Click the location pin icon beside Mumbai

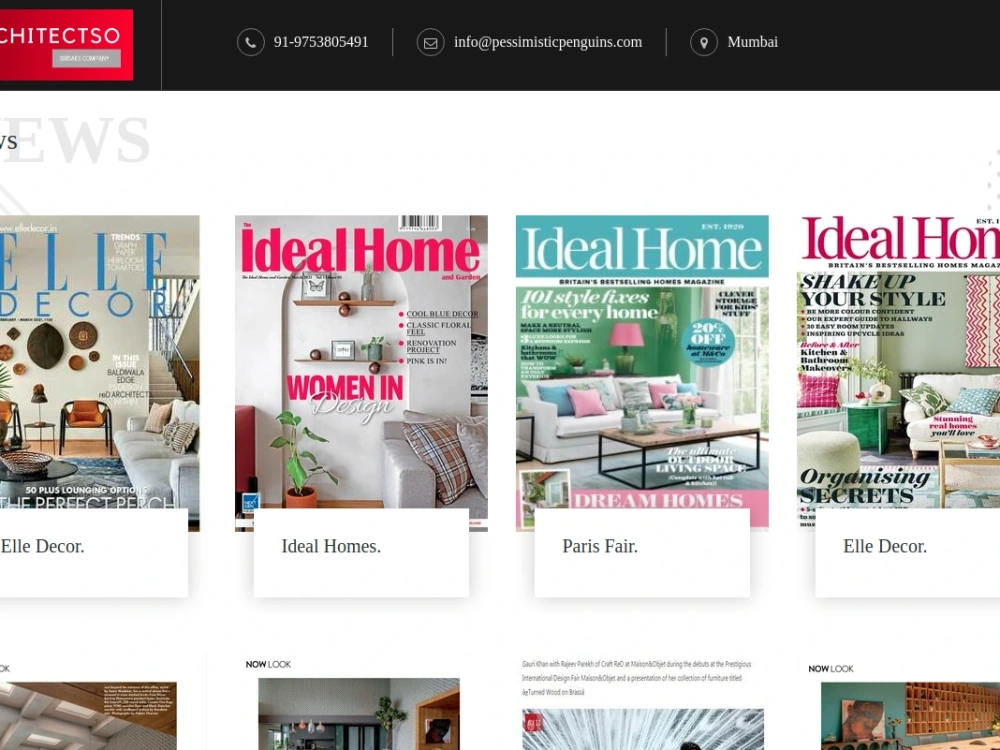coord(703,43)
